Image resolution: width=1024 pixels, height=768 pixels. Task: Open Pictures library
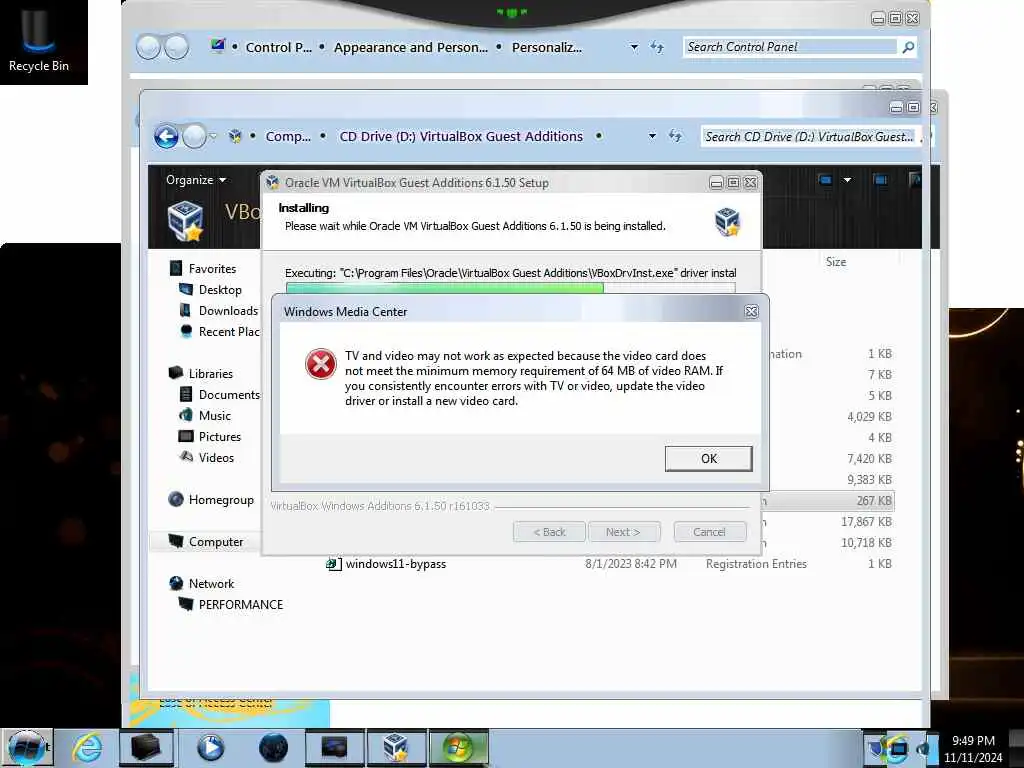[x=219, y=436]
